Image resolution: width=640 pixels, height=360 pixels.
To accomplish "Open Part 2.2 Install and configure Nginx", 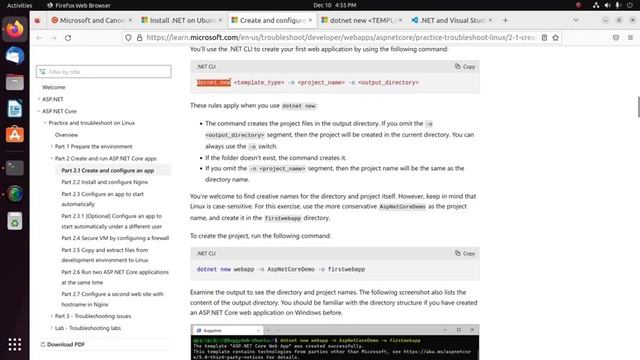I will click(x=104, y=182).
